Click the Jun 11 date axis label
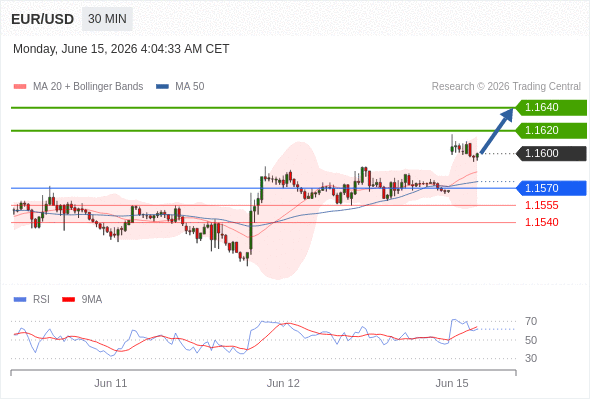The width and height of the screenshot is (590, 400). click(x=111, y=383)
